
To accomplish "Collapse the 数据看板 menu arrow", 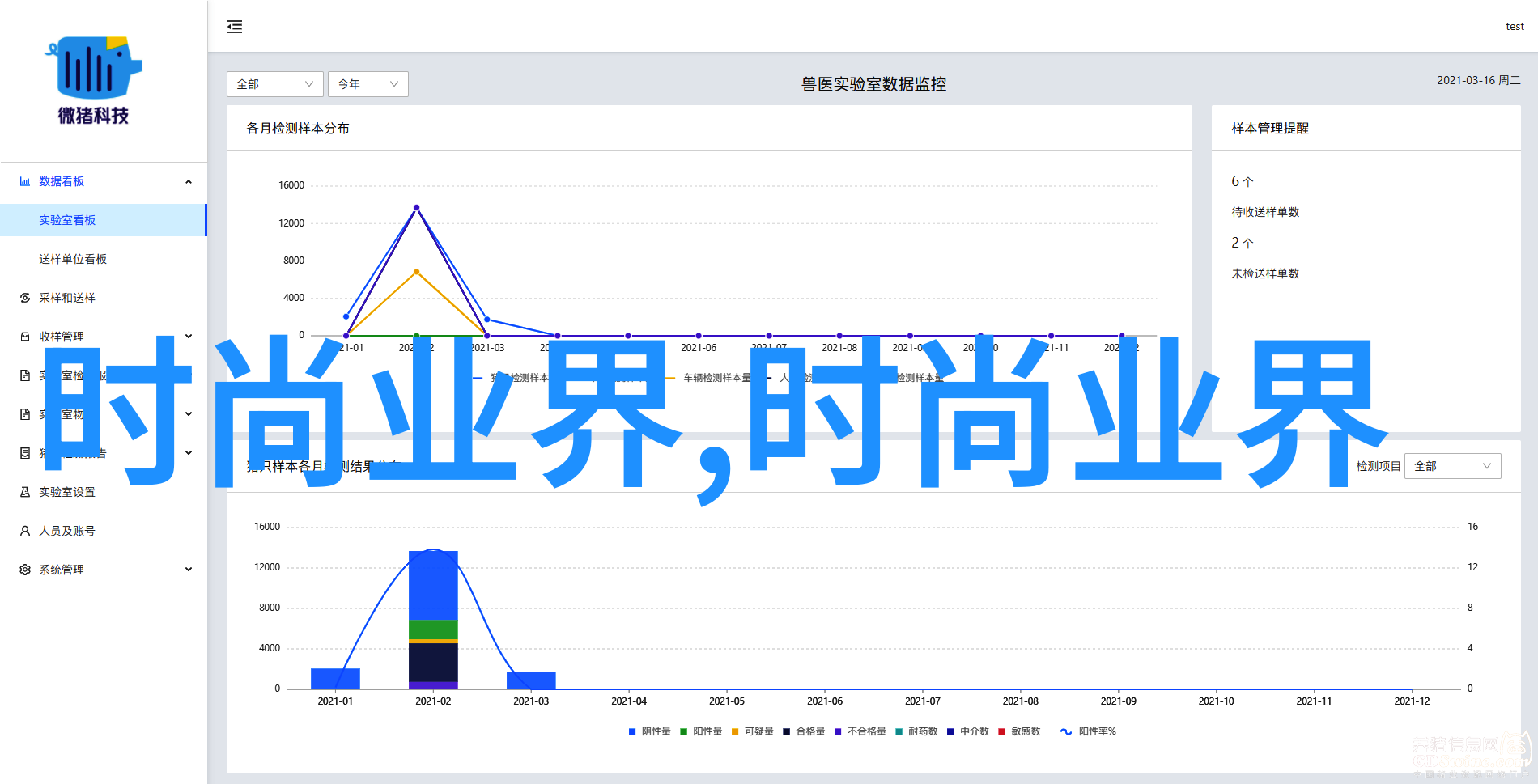I will tap(189, 182).
